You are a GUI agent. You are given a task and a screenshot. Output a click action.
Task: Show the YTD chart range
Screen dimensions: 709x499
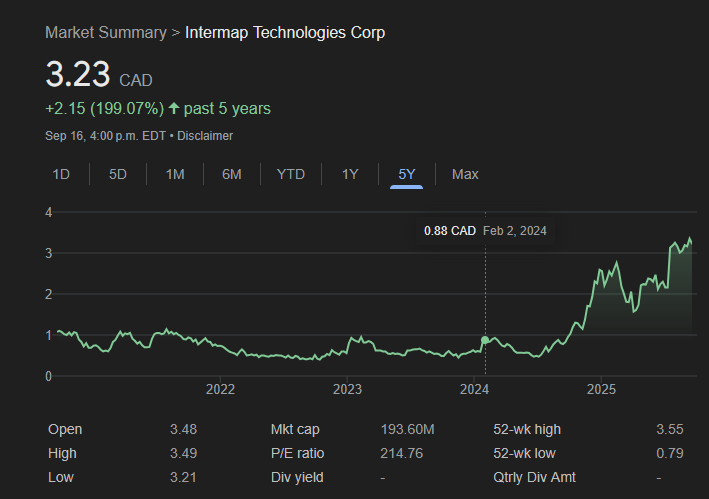pyautogui.click(x=291, y=174)
